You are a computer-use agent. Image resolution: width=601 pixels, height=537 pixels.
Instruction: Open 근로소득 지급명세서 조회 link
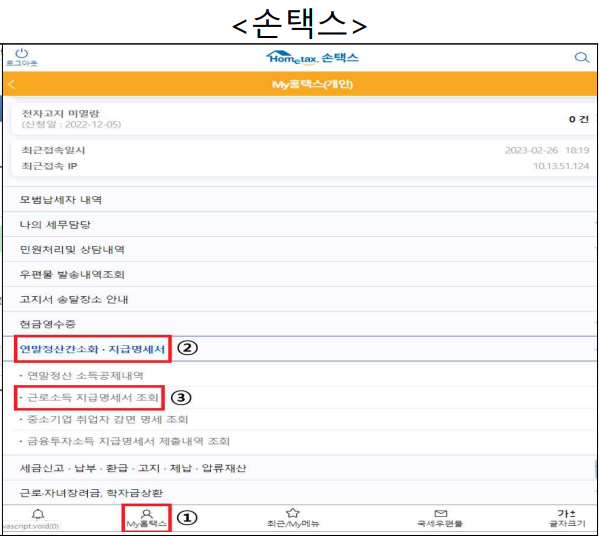(x=93, y=397)
